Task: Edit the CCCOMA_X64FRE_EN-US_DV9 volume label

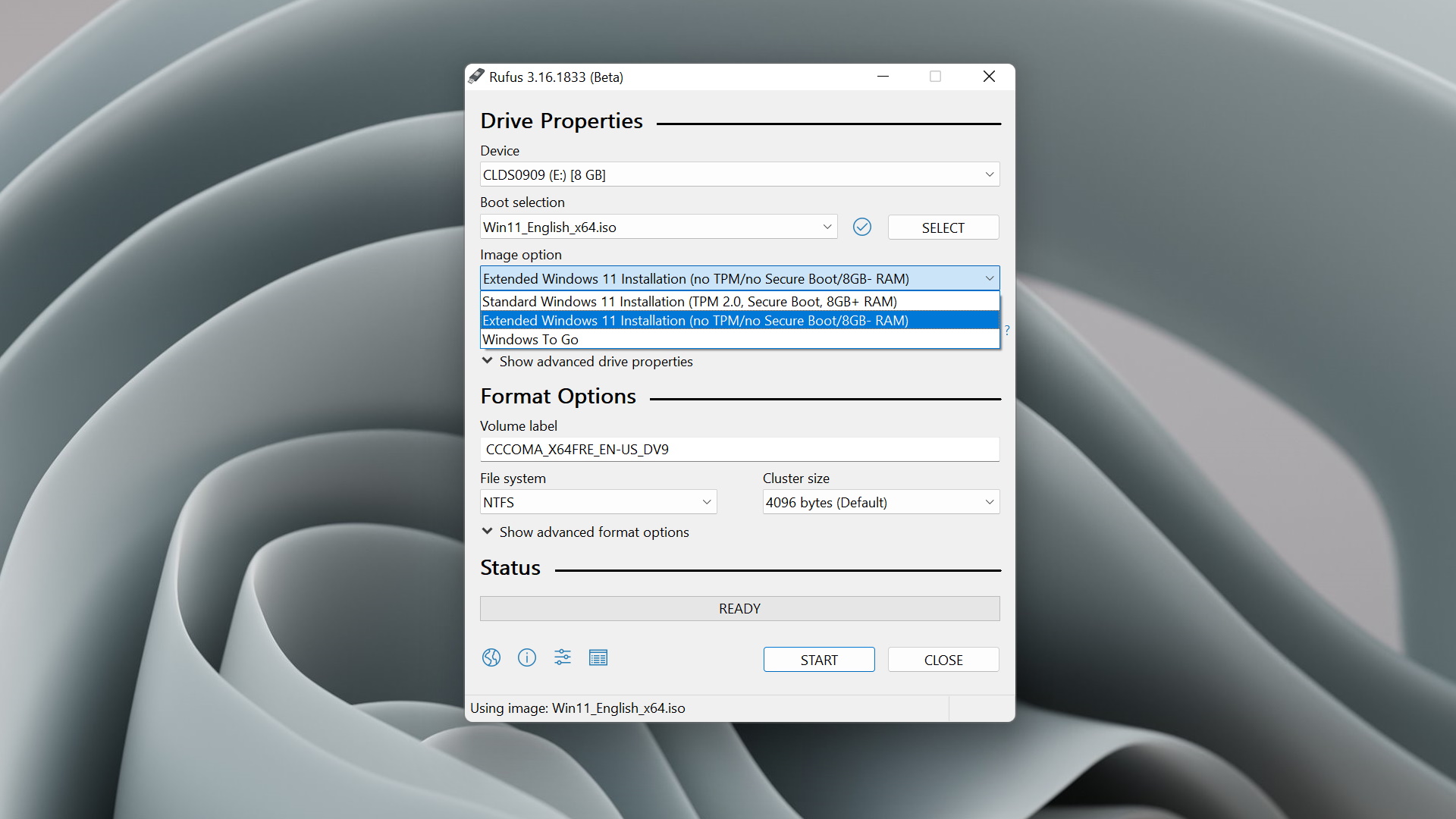Action: click(x=739, y=449)
